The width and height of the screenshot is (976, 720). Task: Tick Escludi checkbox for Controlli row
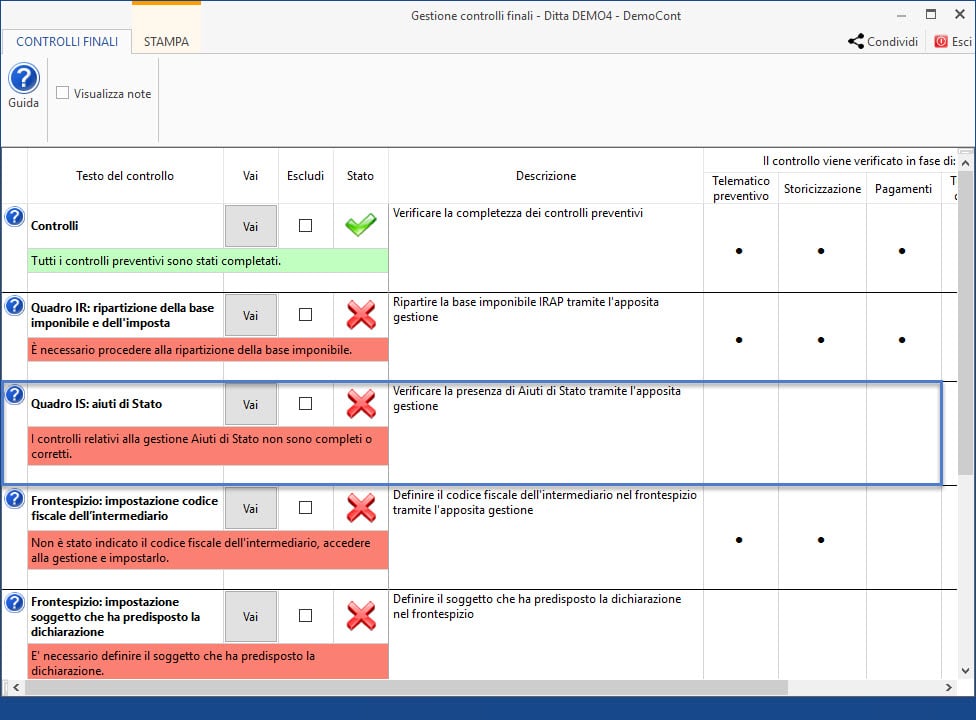pyautogui.click(x=306, y=226)
